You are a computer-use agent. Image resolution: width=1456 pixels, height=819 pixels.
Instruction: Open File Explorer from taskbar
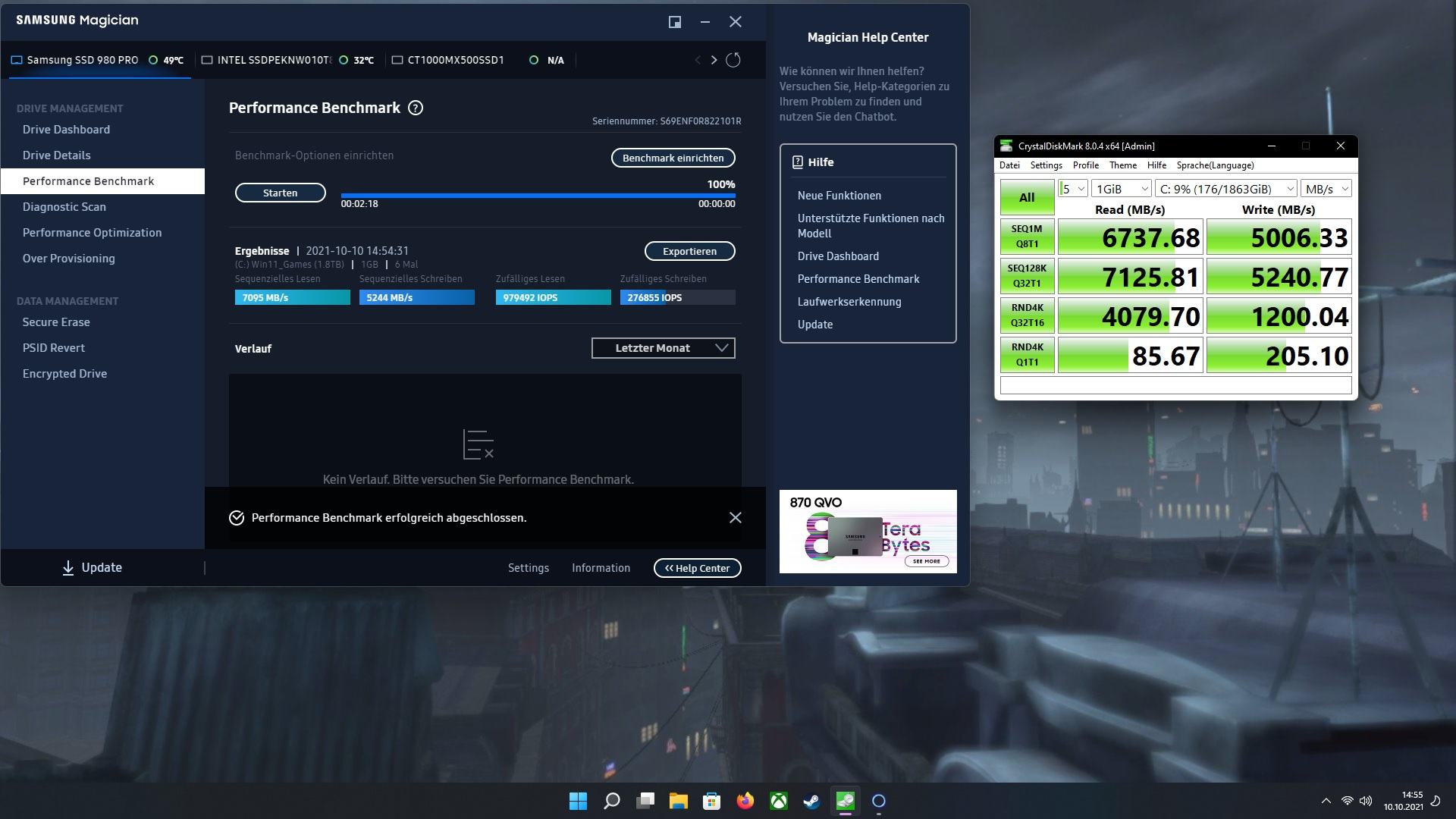[678, 801]
